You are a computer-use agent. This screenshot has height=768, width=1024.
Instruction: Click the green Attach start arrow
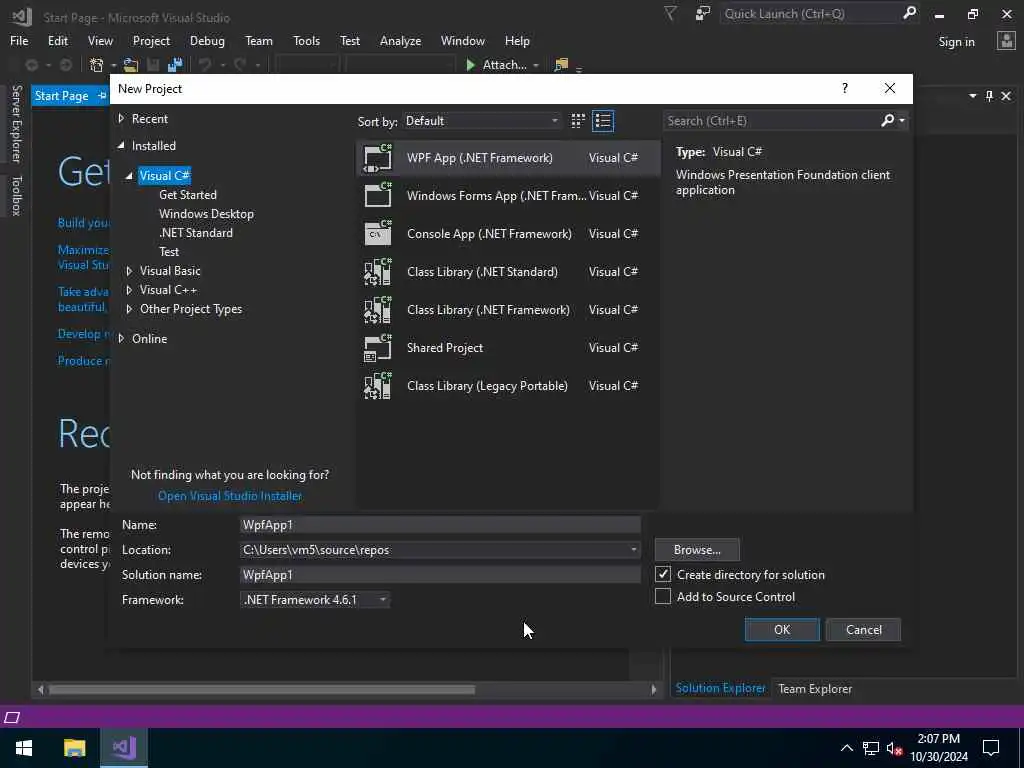point(470,65)
